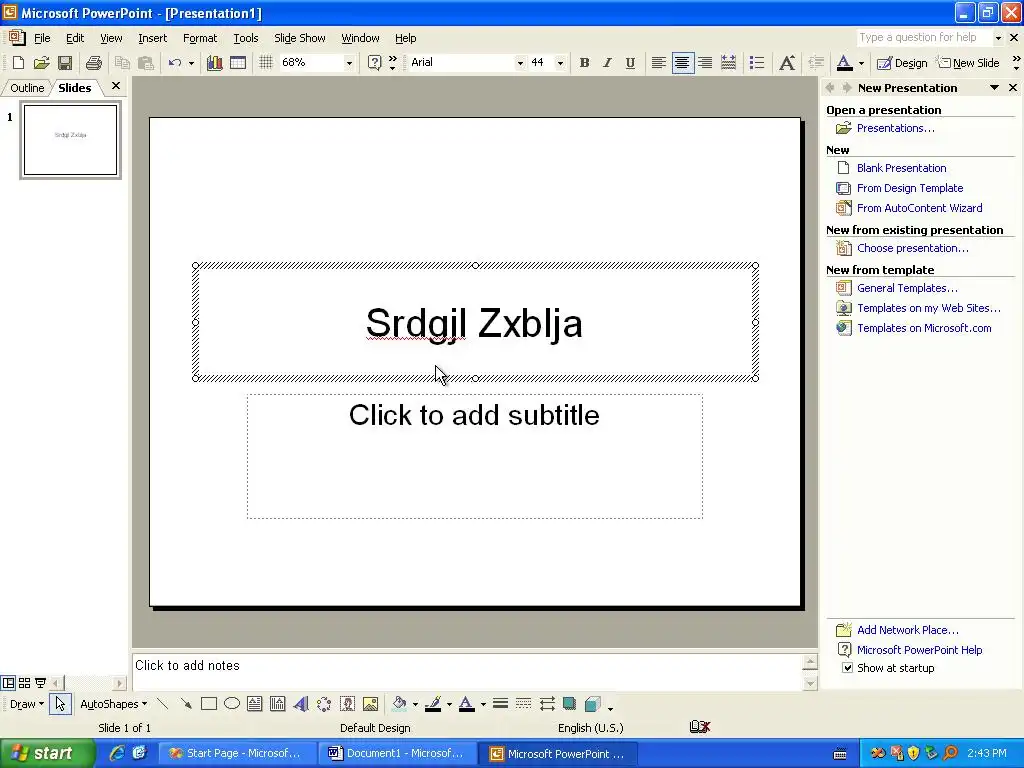Image resolution: width=1024 pixels, height=768 pixels.
Task: Open the New Presentation task pane dropdown
Action: coord(994,88)
